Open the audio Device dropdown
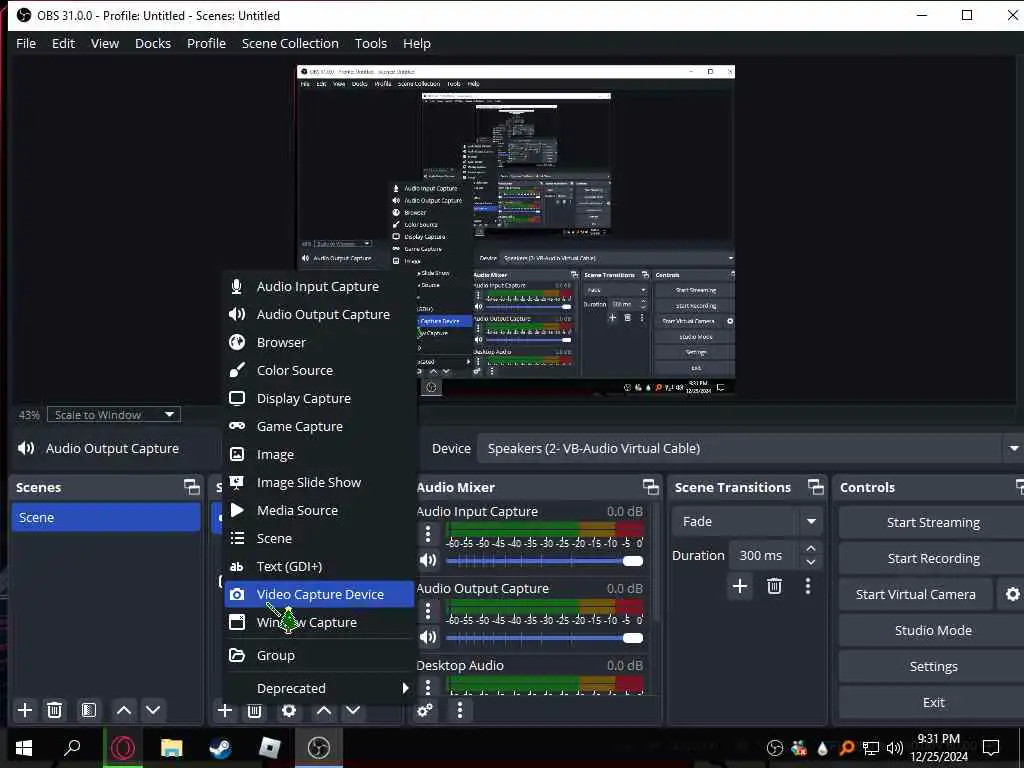The image size is (1024, 768). point(750,449)
